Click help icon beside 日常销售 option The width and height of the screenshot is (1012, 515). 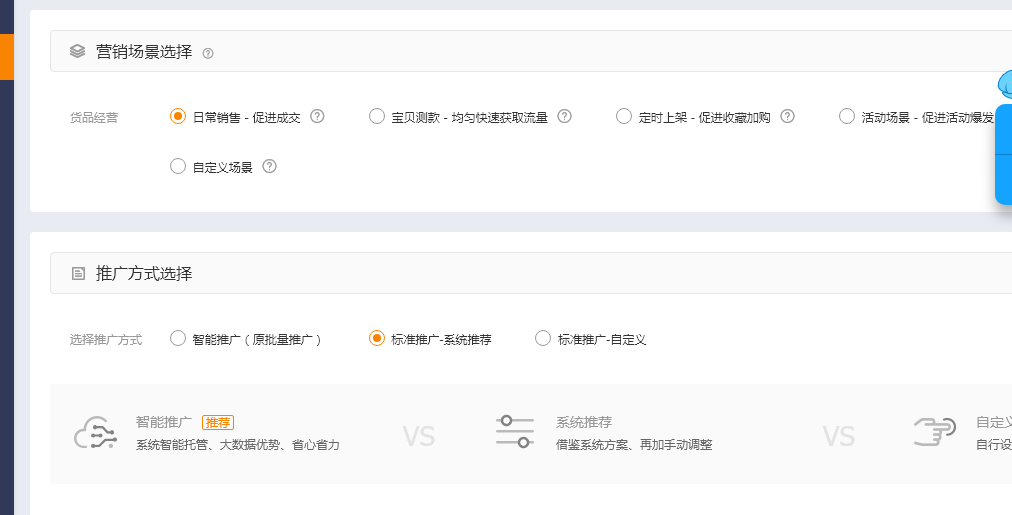point(317,116)
